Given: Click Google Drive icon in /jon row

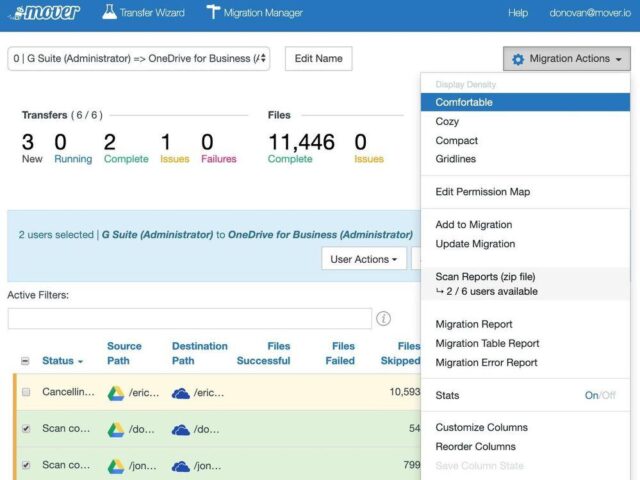Looking at the screenshot, I should [x=116, y=466].
